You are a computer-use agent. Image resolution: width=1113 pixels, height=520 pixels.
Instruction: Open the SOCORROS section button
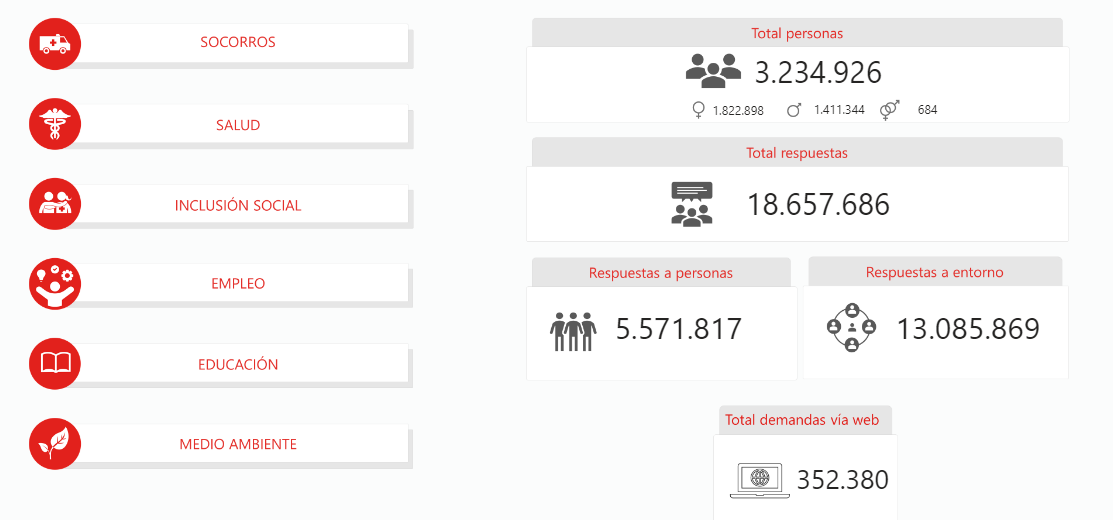click(x=238, y=43)
